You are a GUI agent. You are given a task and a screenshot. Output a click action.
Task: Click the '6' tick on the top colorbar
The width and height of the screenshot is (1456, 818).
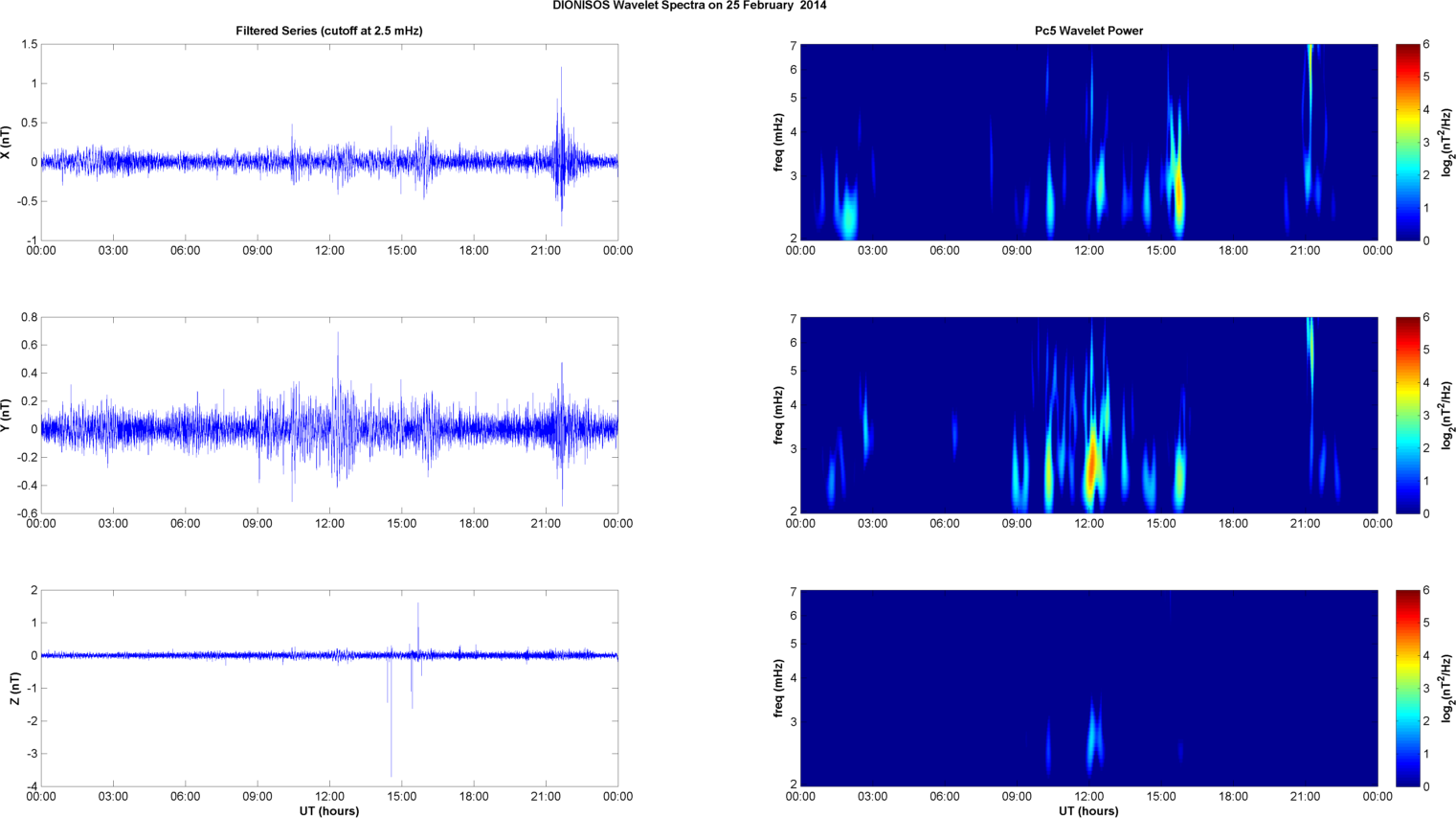coord(1426,45)
